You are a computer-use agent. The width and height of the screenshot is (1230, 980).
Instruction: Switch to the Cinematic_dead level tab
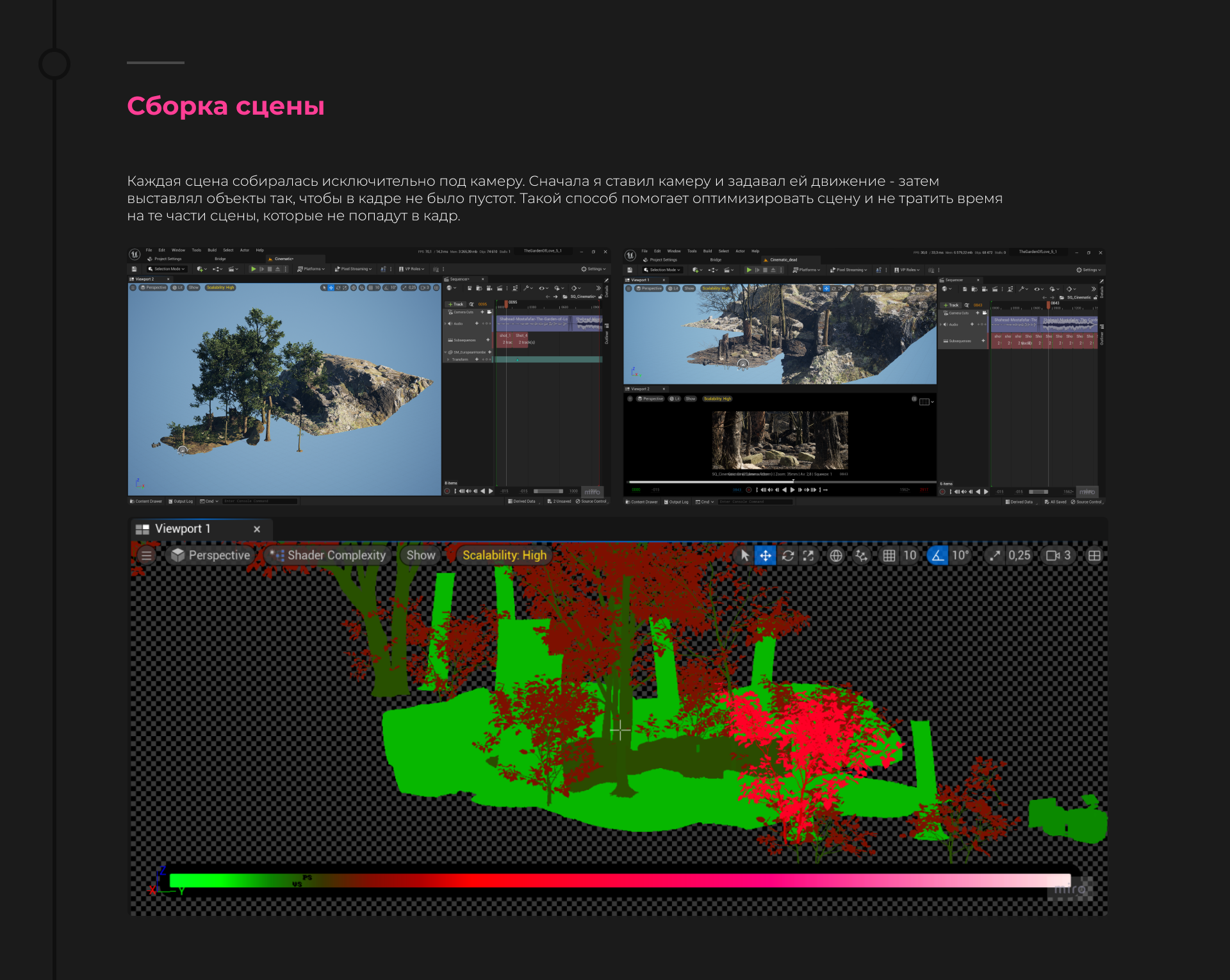(x=783, y=260)
